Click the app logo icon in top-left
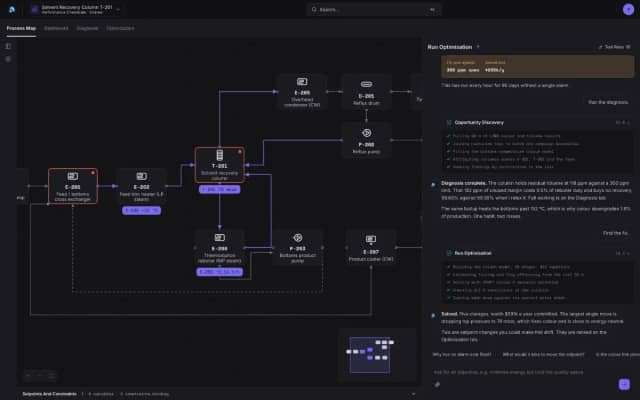Image resolution: width=640 pixels, height=400 pixels. (x=12, y=9)
